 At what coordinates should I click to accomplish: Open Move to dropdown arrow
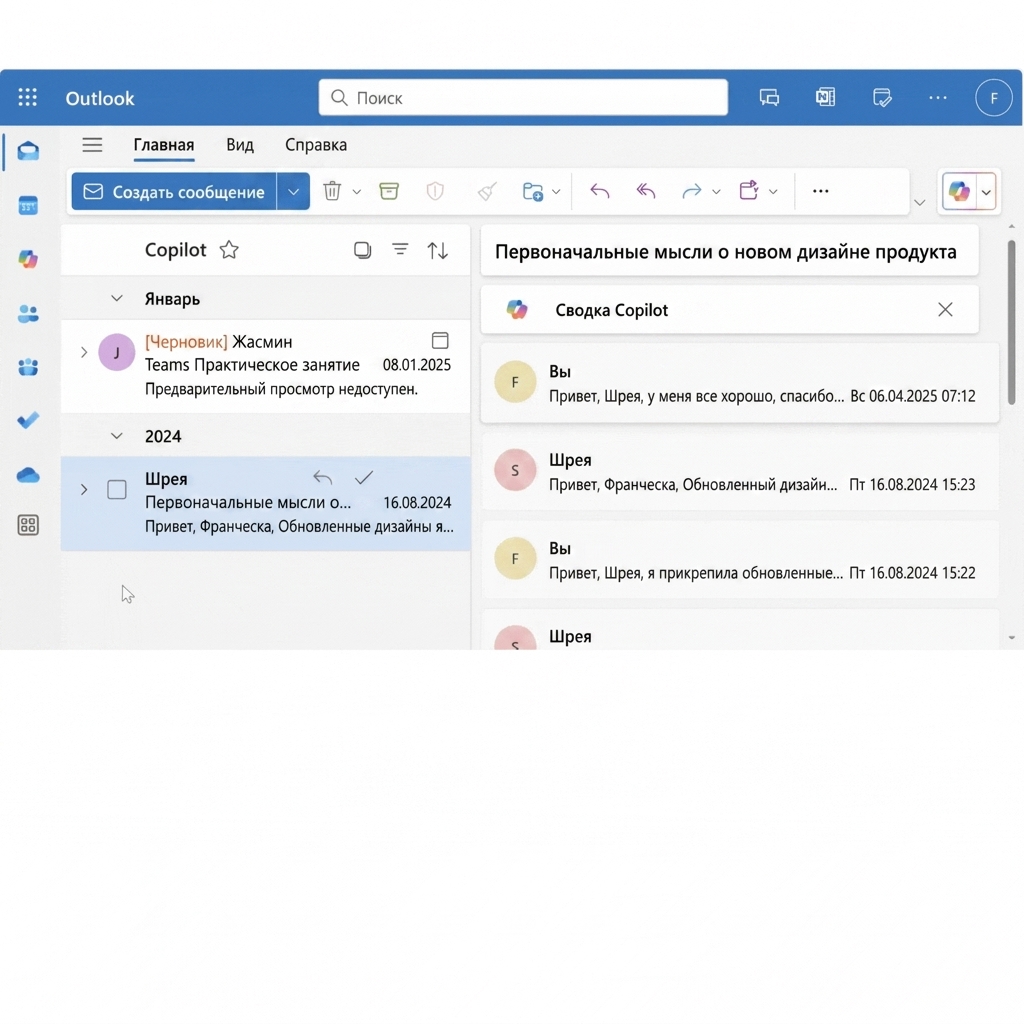tap(556, 192)
